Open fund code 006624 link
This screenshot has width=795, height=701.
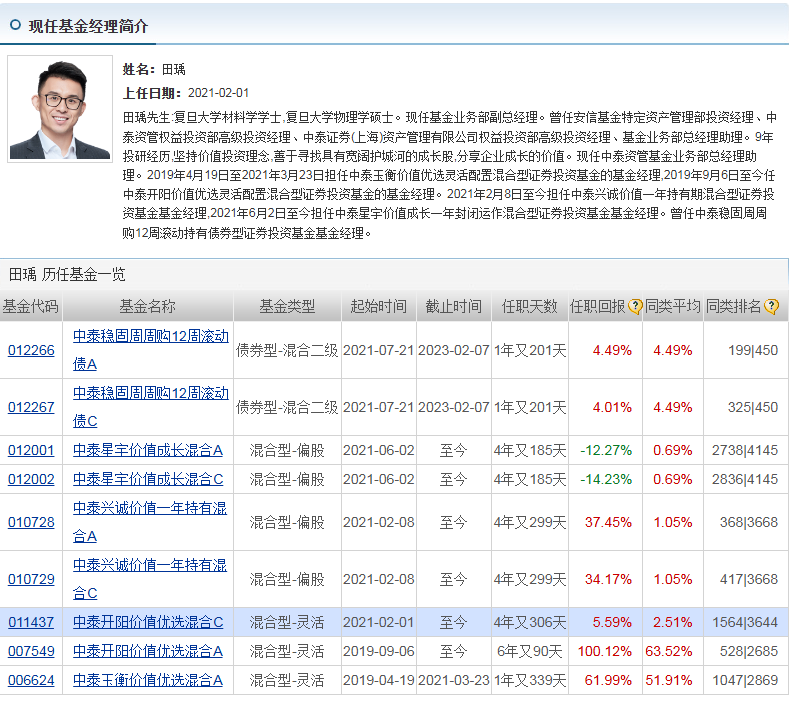point(31,680)
